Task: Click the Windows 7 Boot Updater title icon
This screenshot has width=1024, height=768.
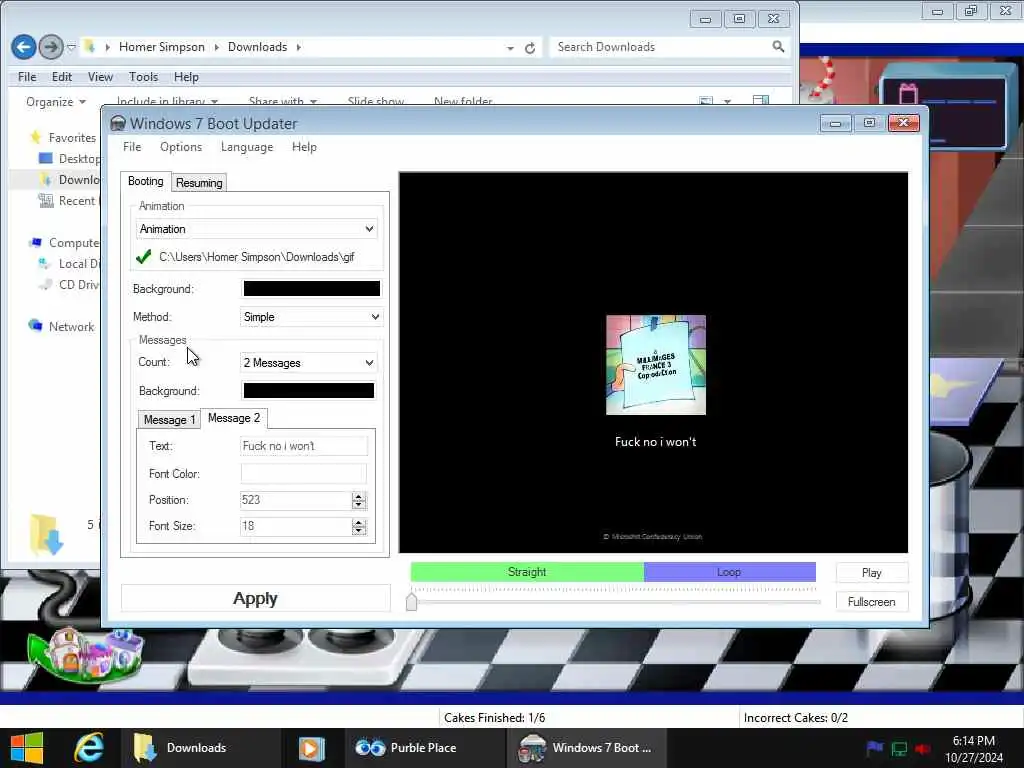Action: pyautogui.click(x=118, y=123)
